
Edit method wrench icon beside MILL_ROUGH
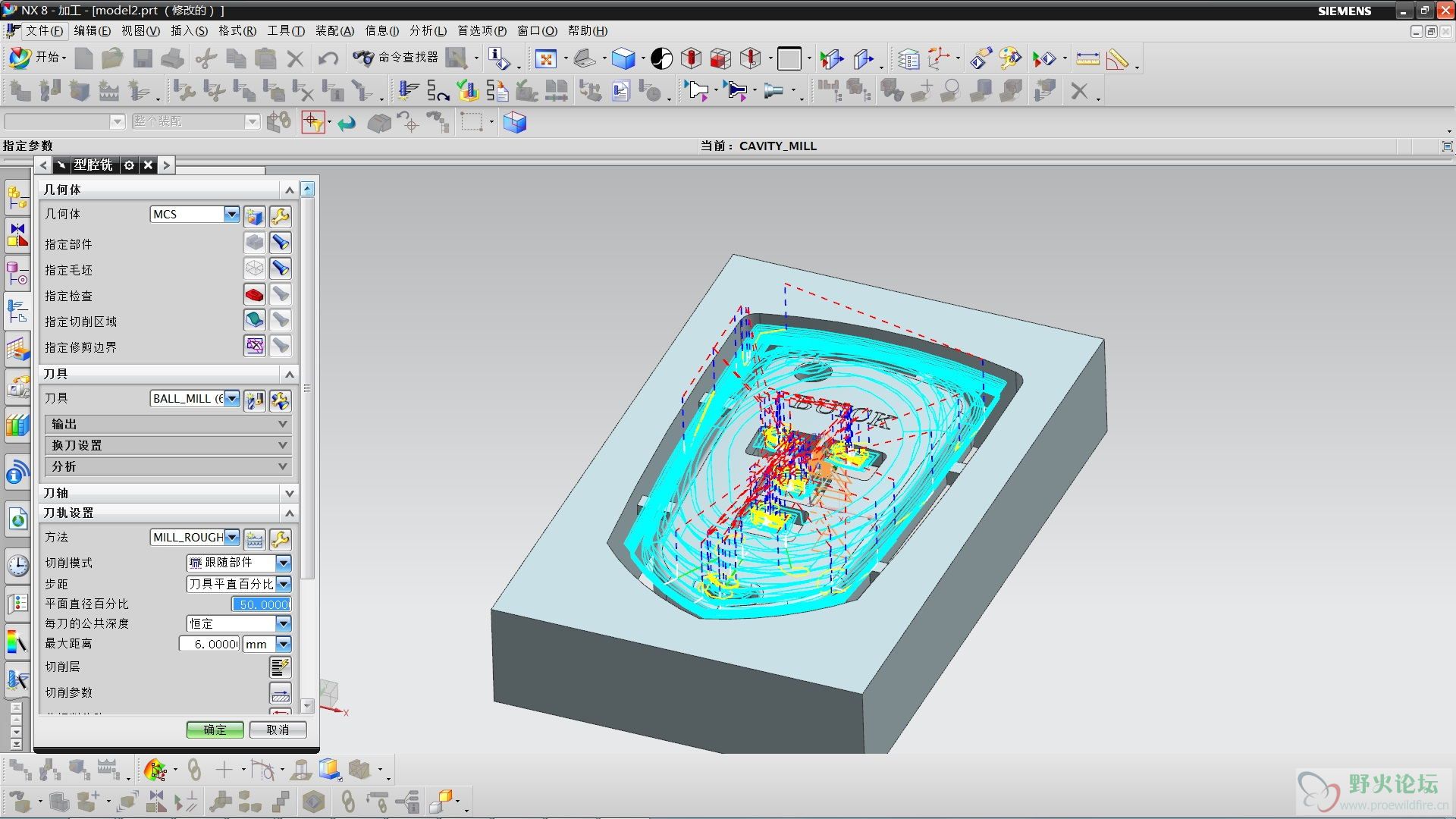point(281,538)
